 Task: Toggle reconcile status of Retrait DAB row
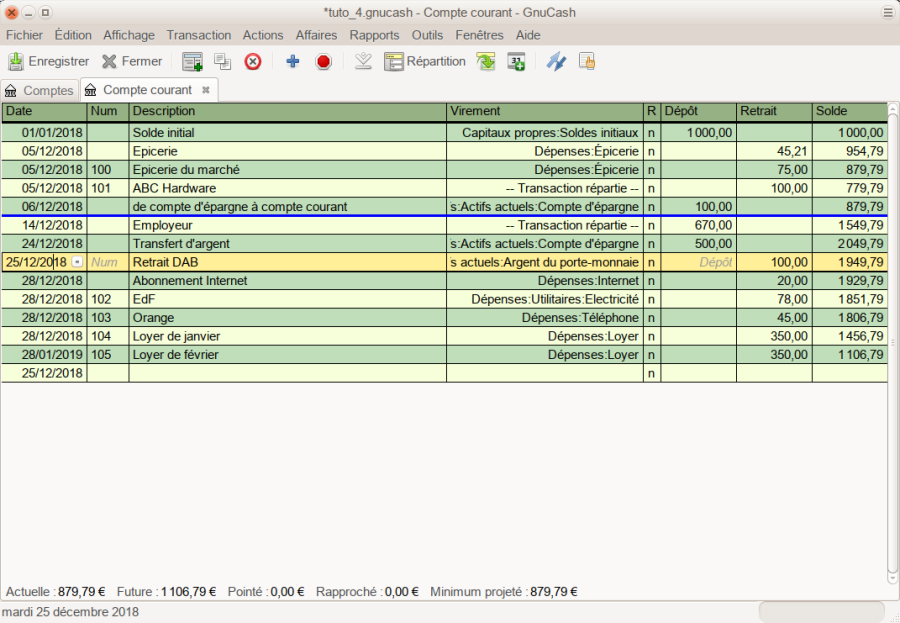[x=651, y=262]
